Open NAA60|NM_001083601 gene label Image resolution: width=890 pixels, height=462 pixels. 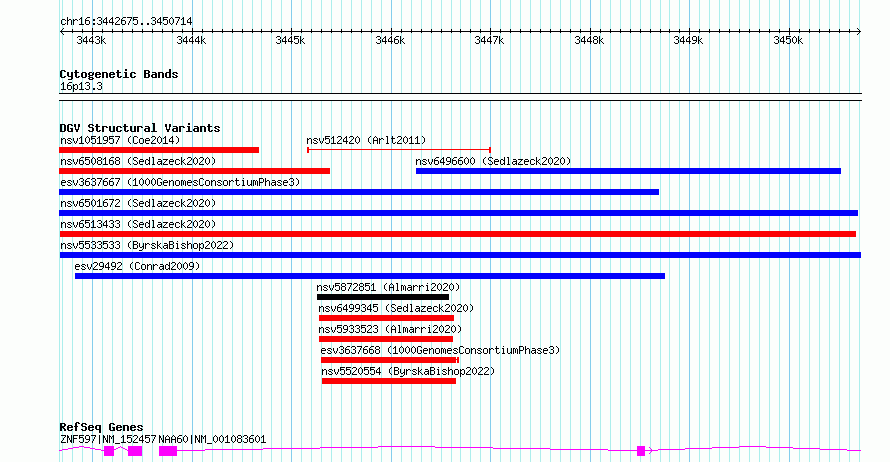[212, 439]
